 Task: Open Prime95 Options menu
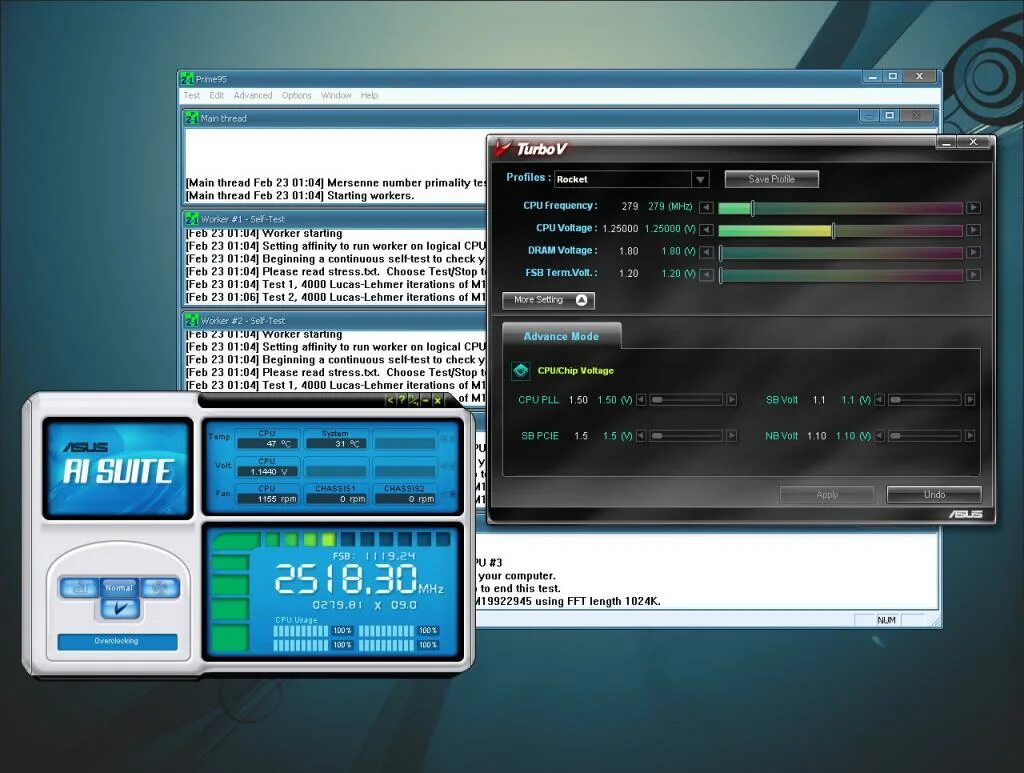296,95
